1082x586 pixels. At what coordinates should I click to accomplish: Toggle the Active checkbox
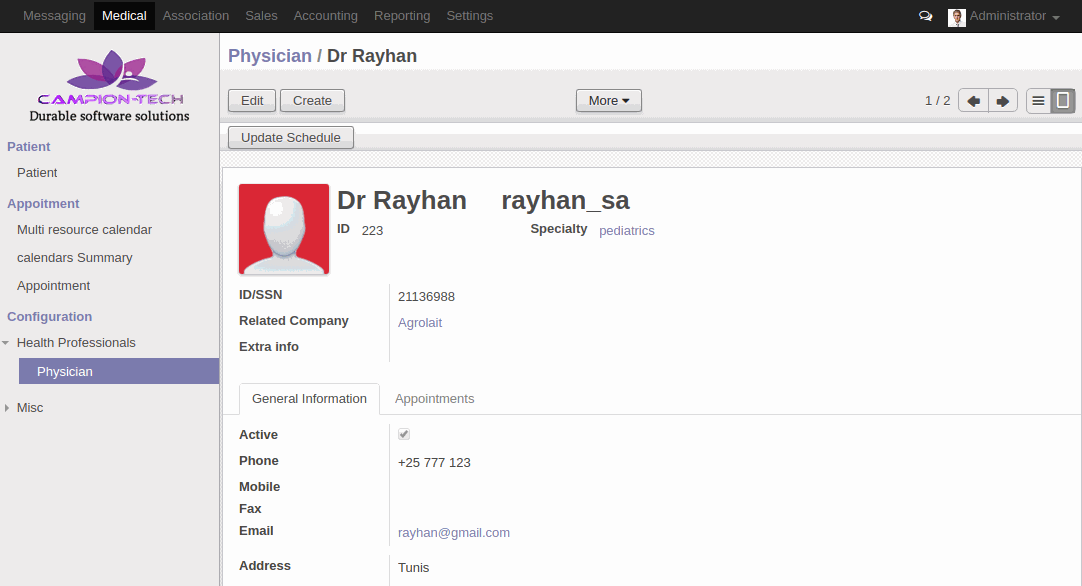[404, 434]
